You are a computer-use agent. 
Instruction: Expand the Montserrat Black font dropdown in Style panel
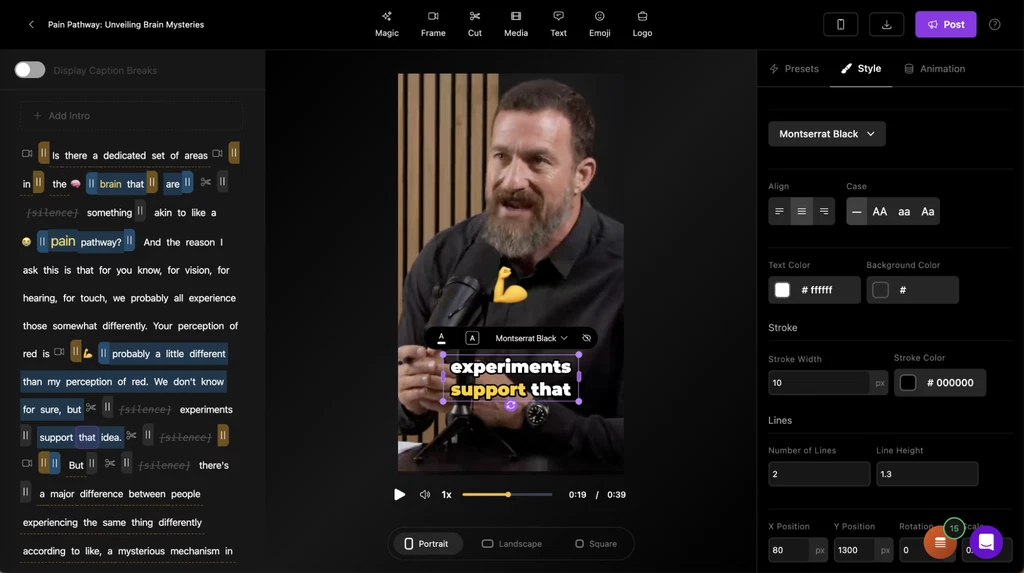point(826,134)
